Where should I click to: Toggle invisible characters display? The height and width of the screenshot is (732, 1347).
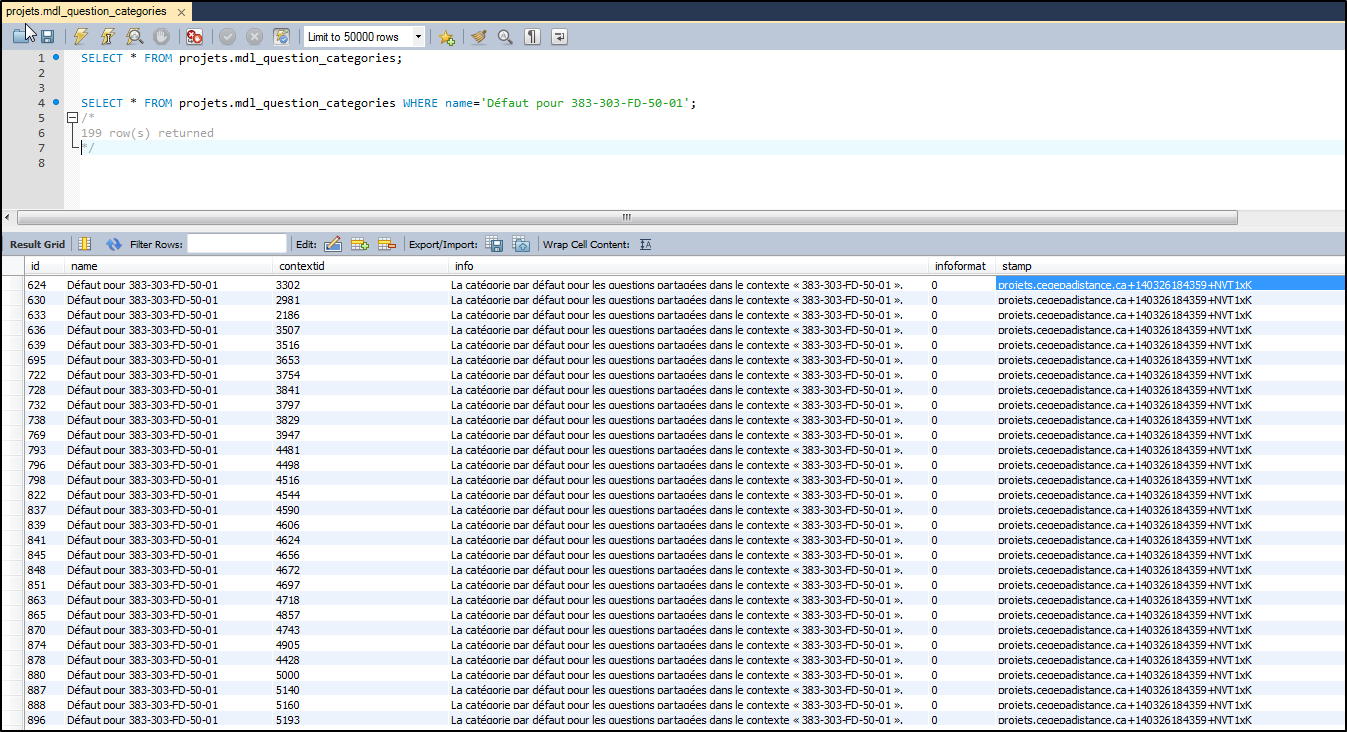533,37
